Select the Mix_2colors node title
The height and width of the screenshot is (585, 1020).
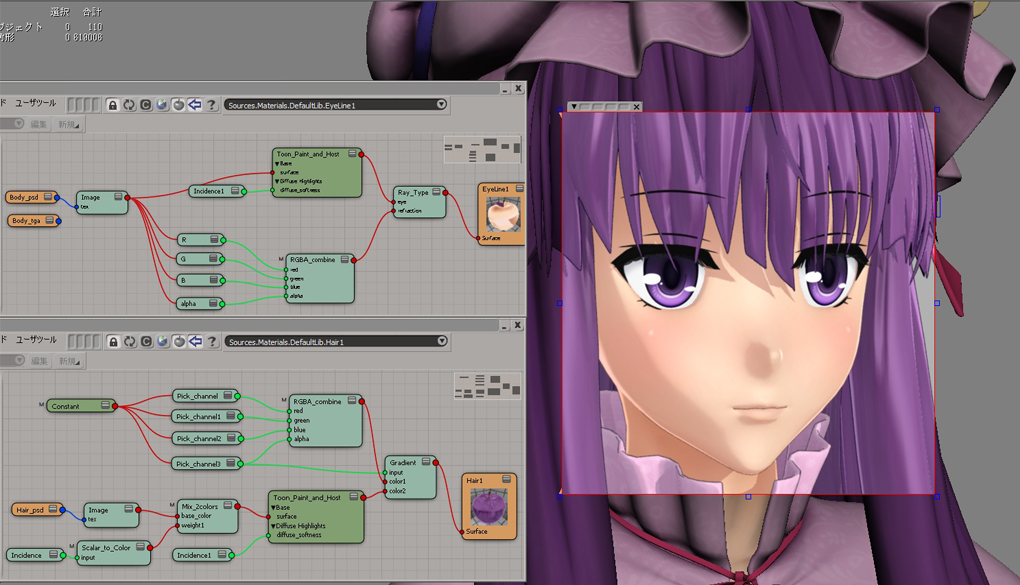pyautogui.click(x=200, y=506)
